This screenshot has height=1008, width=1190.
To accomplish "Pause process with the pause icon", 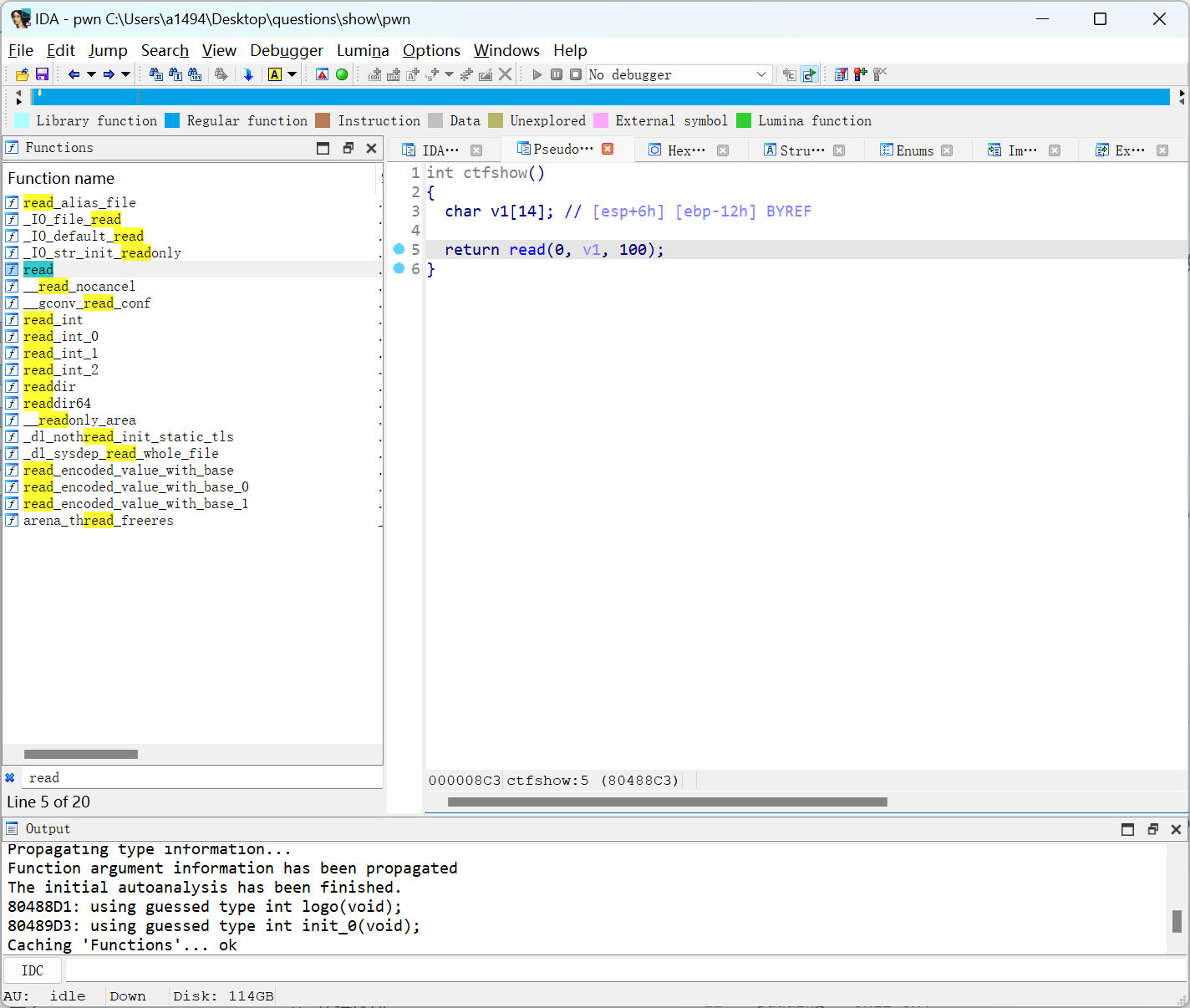I will pos(557,74).
